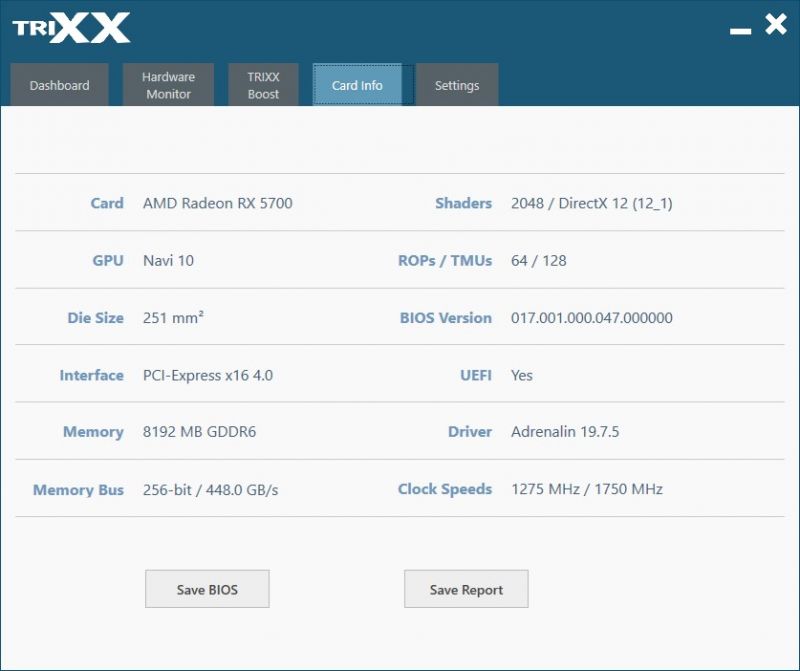Select the memory bus value 256-bit / 448.0 GB/s
800x671 pixels.
tap(210, 490)
